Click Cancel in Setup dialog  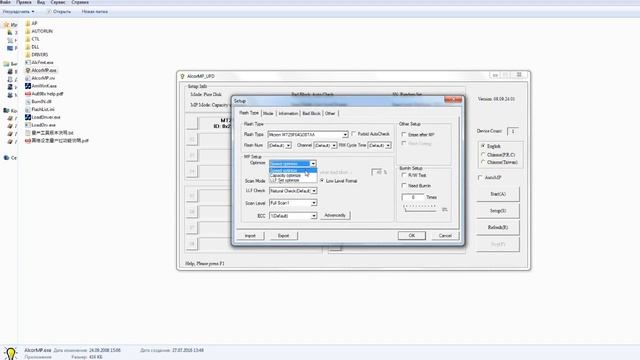click(445, 236)
